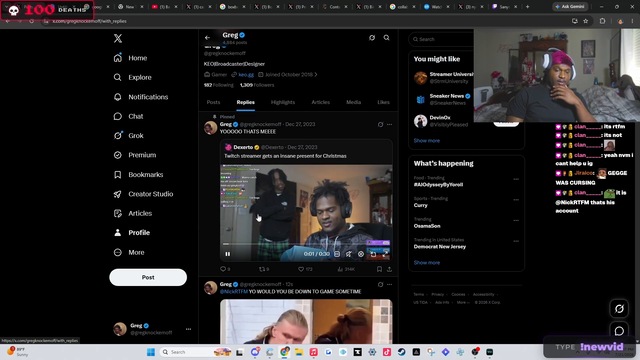This screenshot has width=640, height=360.
Task: Click the white Post button
Action: tap(148, 277)
